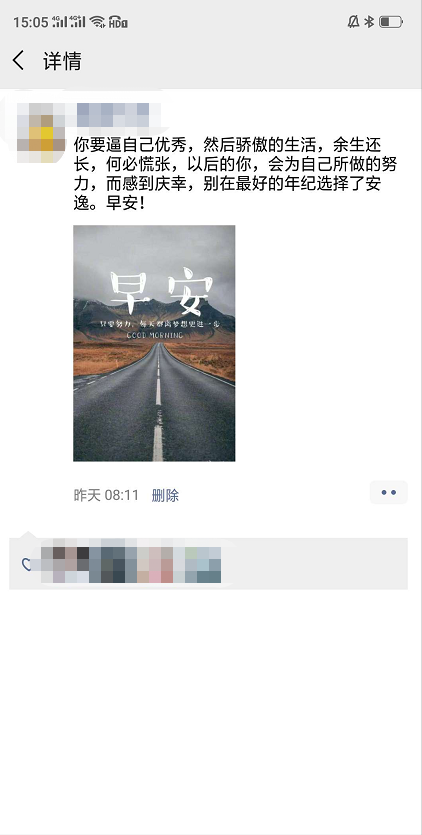Tap the Bluetooth status icon
422x835 pixels.
point(369,21)
